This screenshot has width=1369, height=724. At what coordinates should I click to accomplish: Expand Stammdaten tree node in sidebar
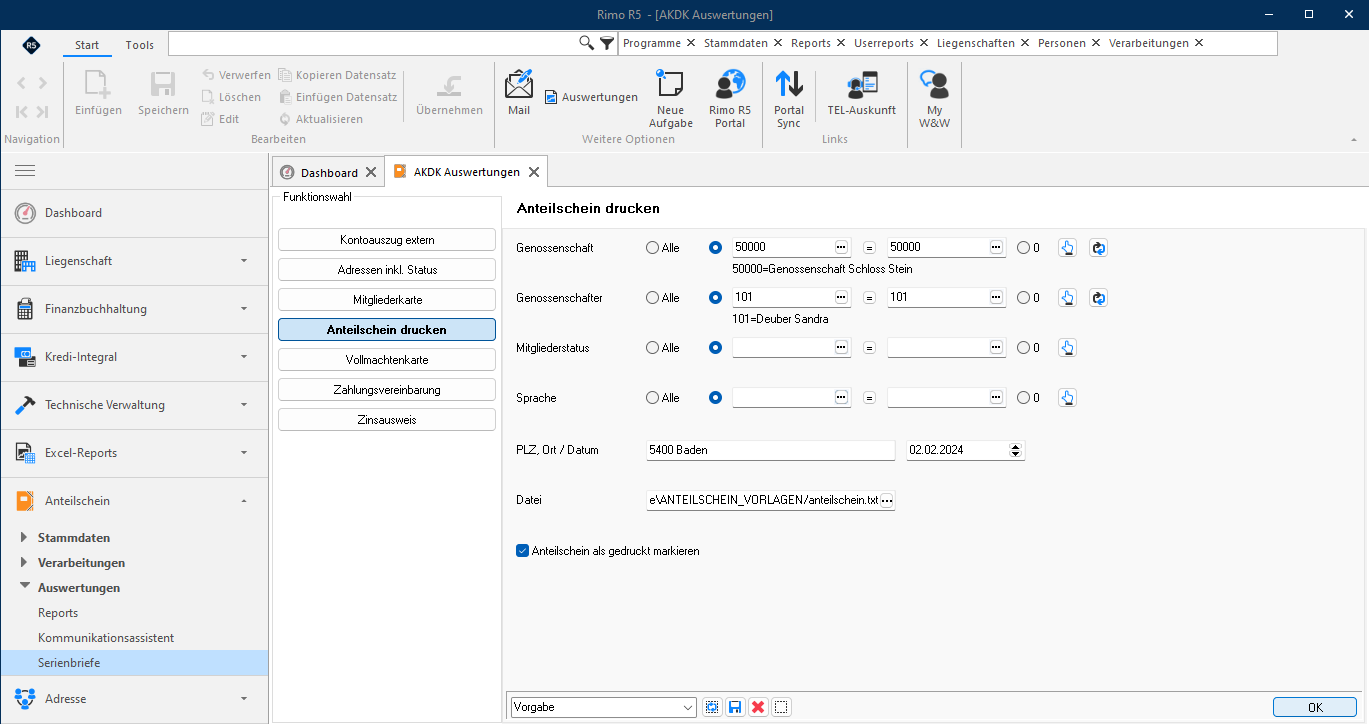[24, 538]
